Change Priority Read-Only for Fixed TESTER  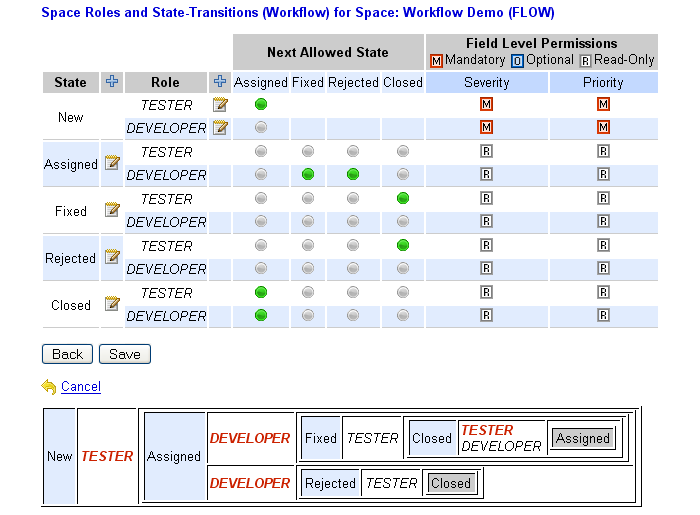603,198
